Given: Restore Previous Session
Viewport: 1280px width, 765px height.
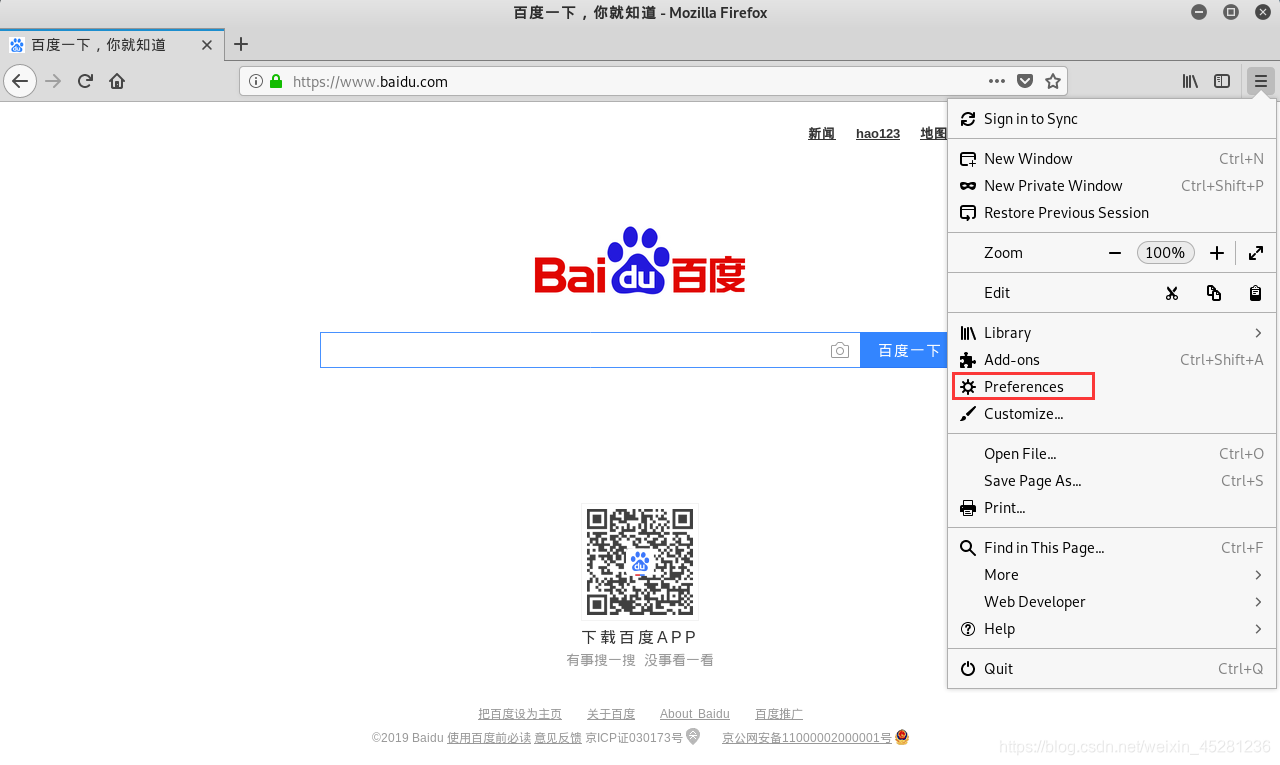Looking at the screenshot, I should pyautogui.click(x=1112, y=213).
